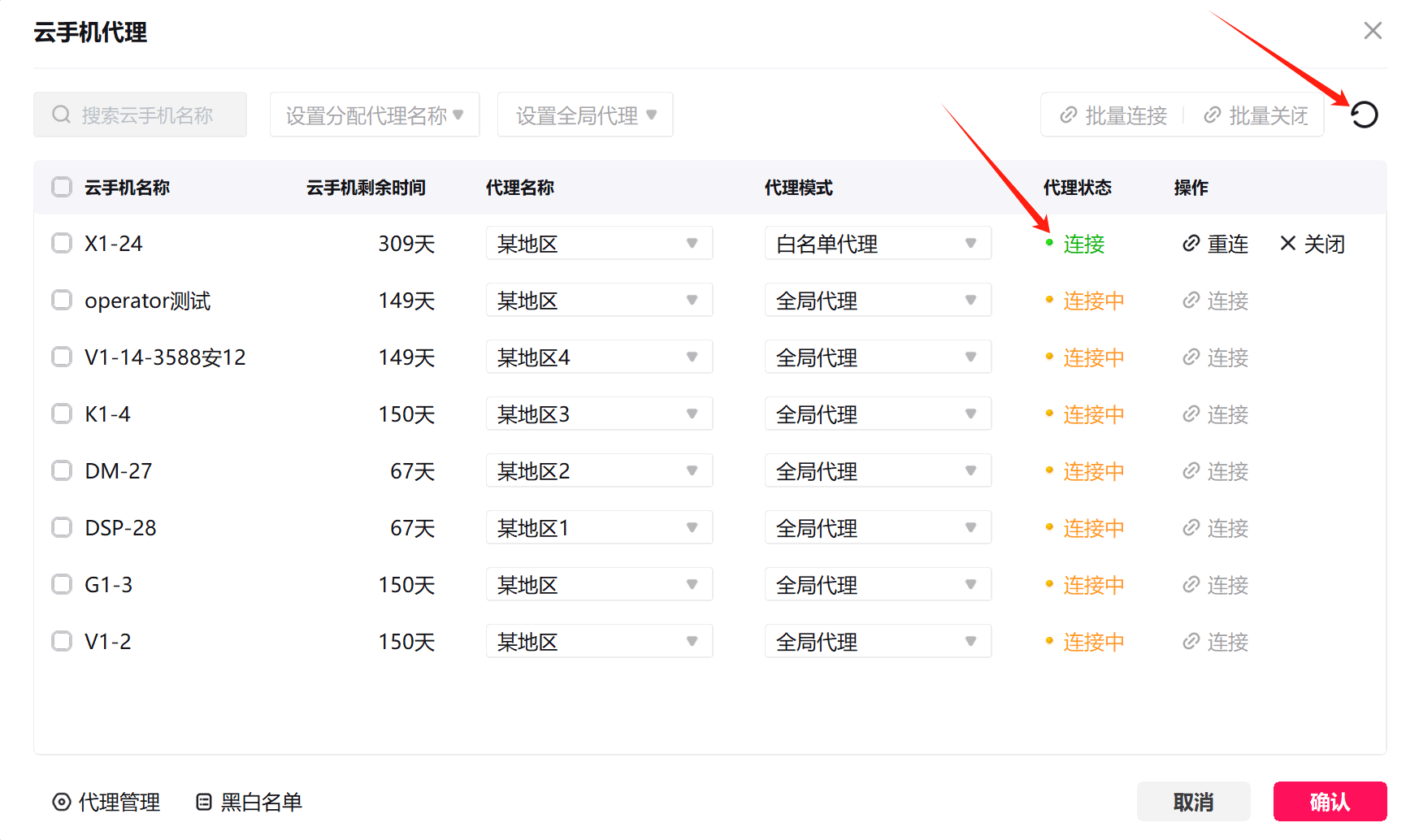Check the DM-27 row checkbox
Screen dimensions: 1419x840
(62, 470)
